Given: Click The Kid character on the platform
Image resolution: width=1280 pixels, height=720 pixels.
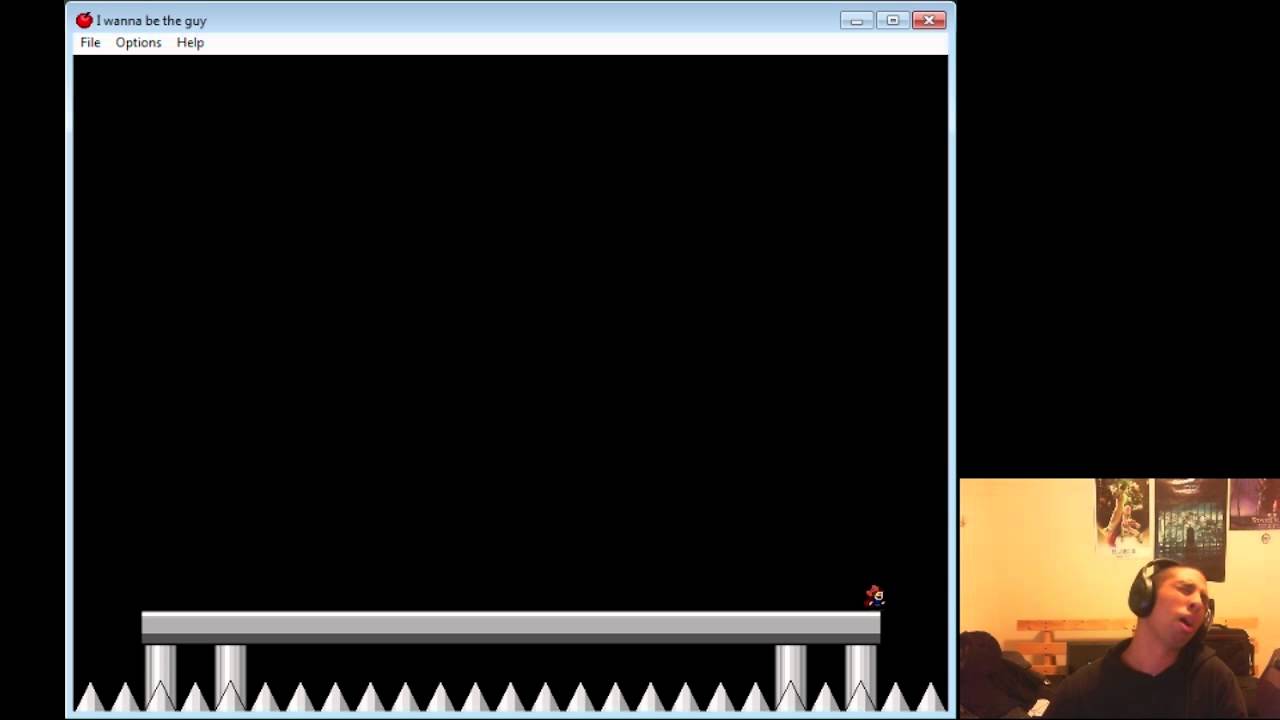Looking at the screenshot, I should coord(875,596).
